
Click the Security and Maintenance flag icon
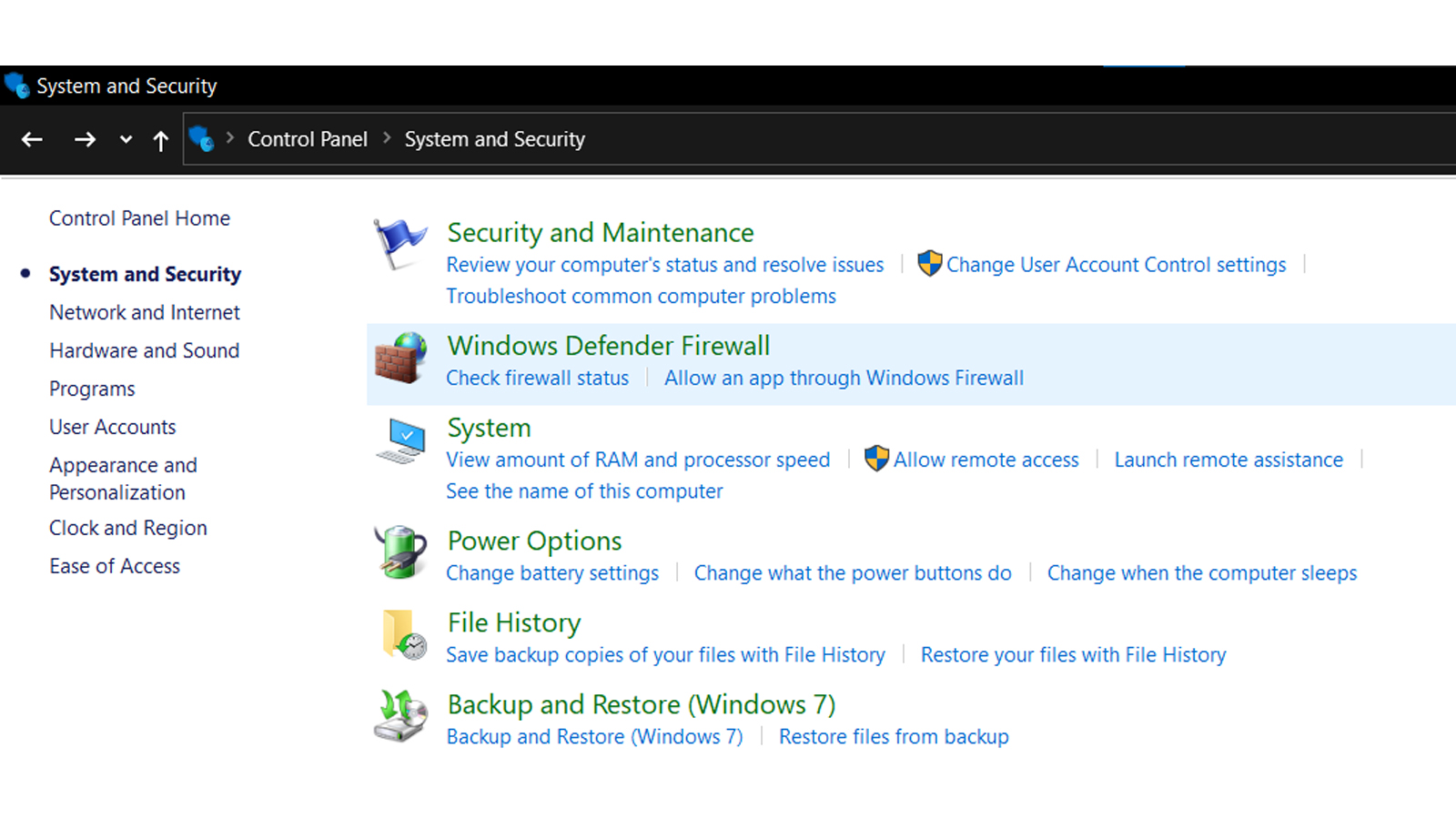tap(399, 244)
